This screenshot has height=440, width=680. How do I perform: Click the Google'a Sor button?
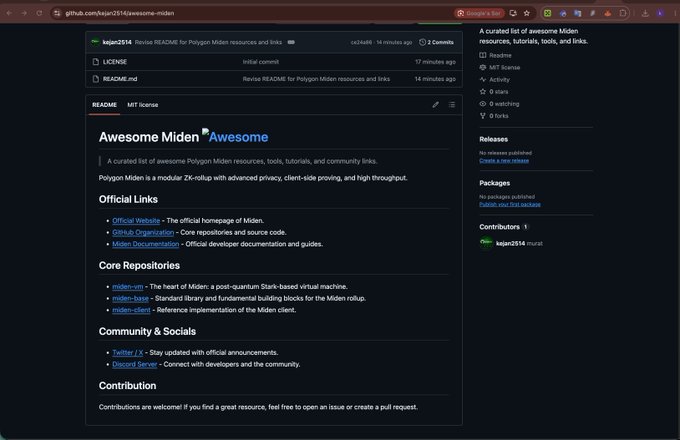coord(479,13)
